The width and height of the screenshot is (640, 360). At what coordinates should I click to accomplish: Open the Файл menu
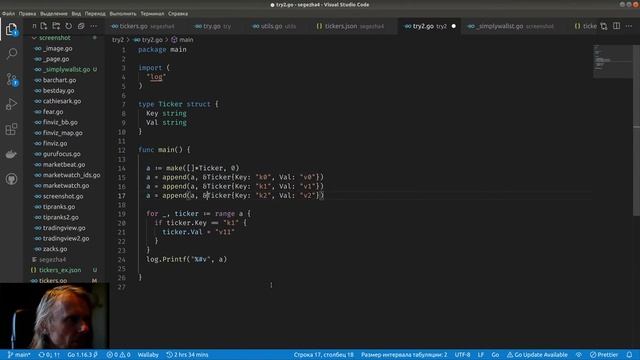click(x=8, y=13)
